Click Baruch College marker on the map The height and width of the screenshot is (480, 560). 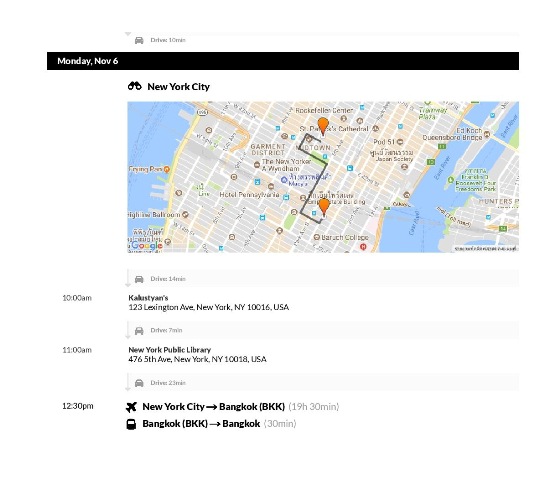click(x=316, y=237)
